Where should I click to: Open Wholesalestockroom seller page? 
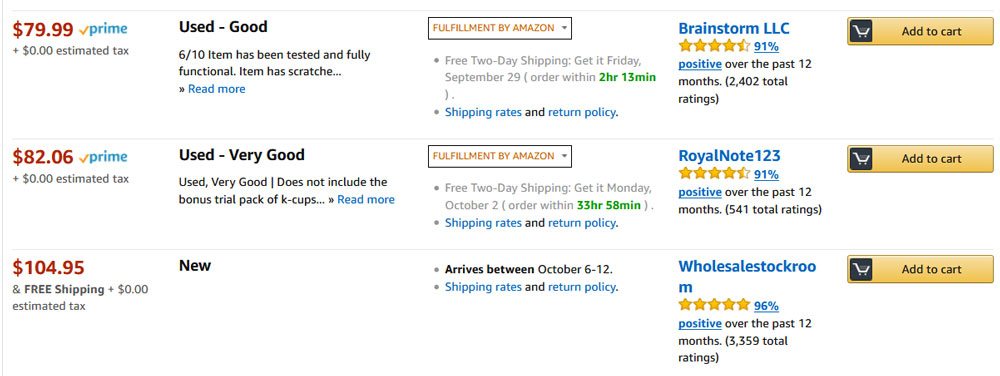click(747, 276)
